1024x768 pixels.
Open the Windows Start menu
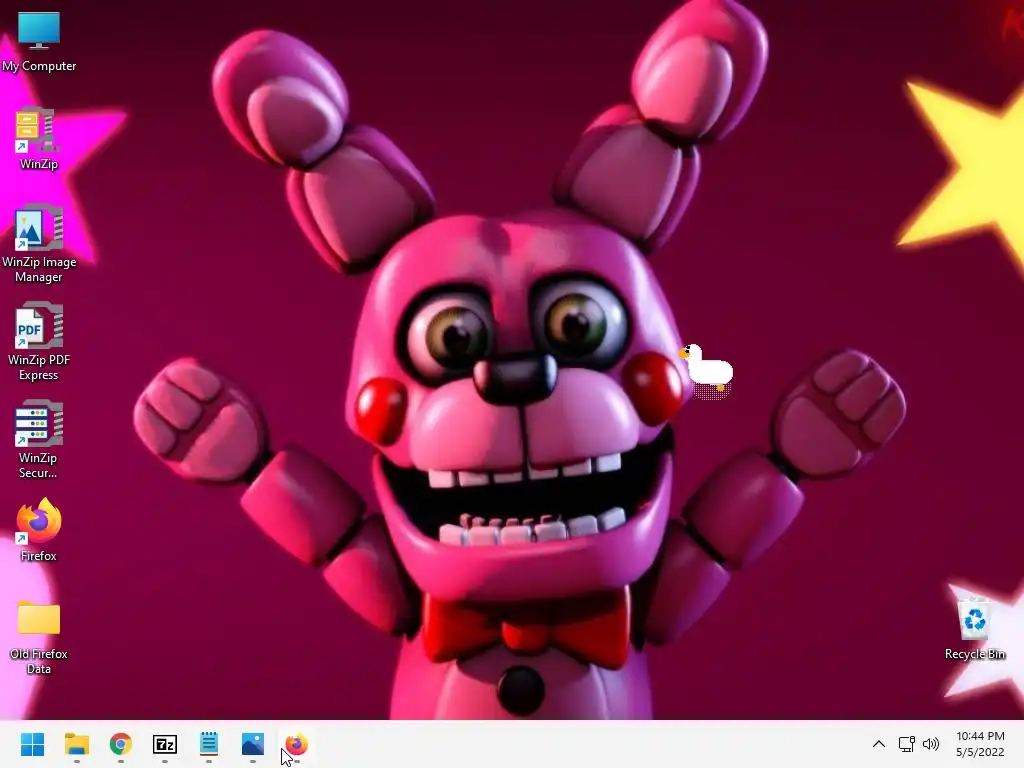(x=32, y=744)
